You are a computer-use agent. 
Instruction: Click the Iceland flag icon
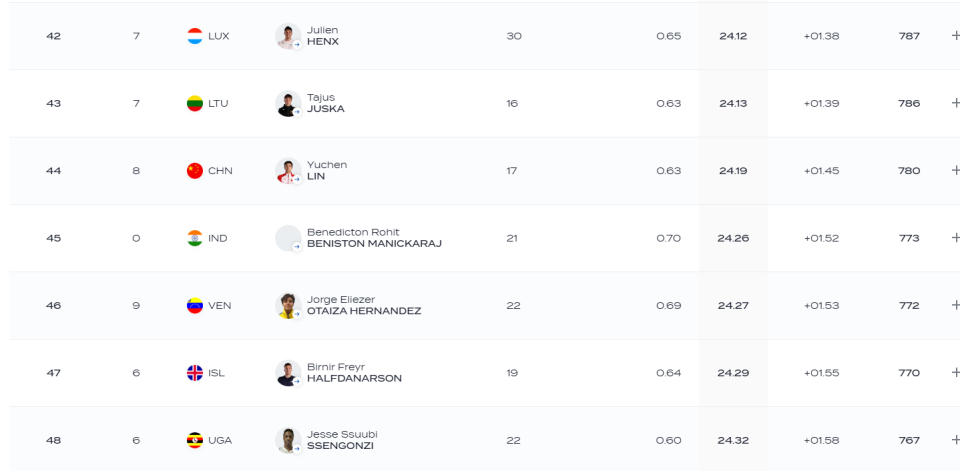195,373
